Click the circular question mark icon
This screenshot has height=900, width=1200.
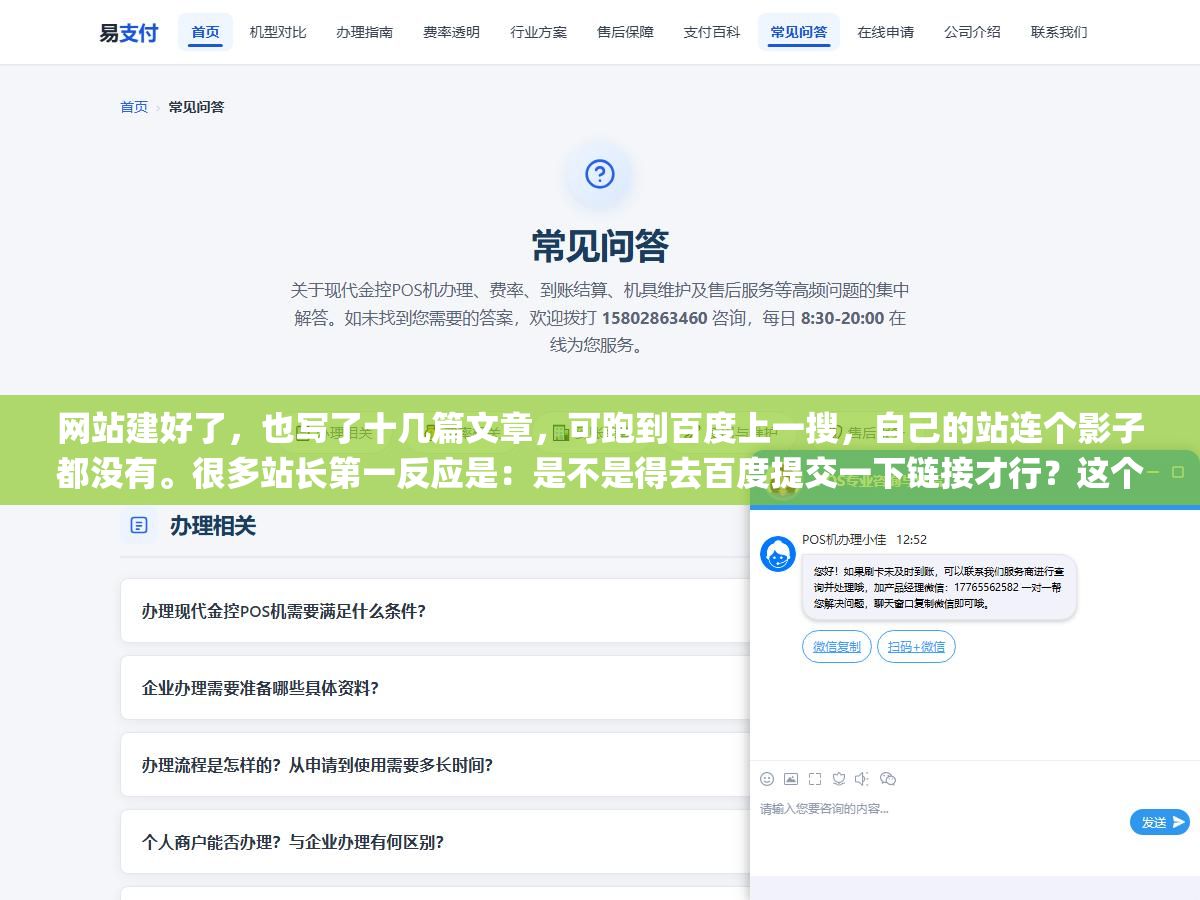point(600,175)
